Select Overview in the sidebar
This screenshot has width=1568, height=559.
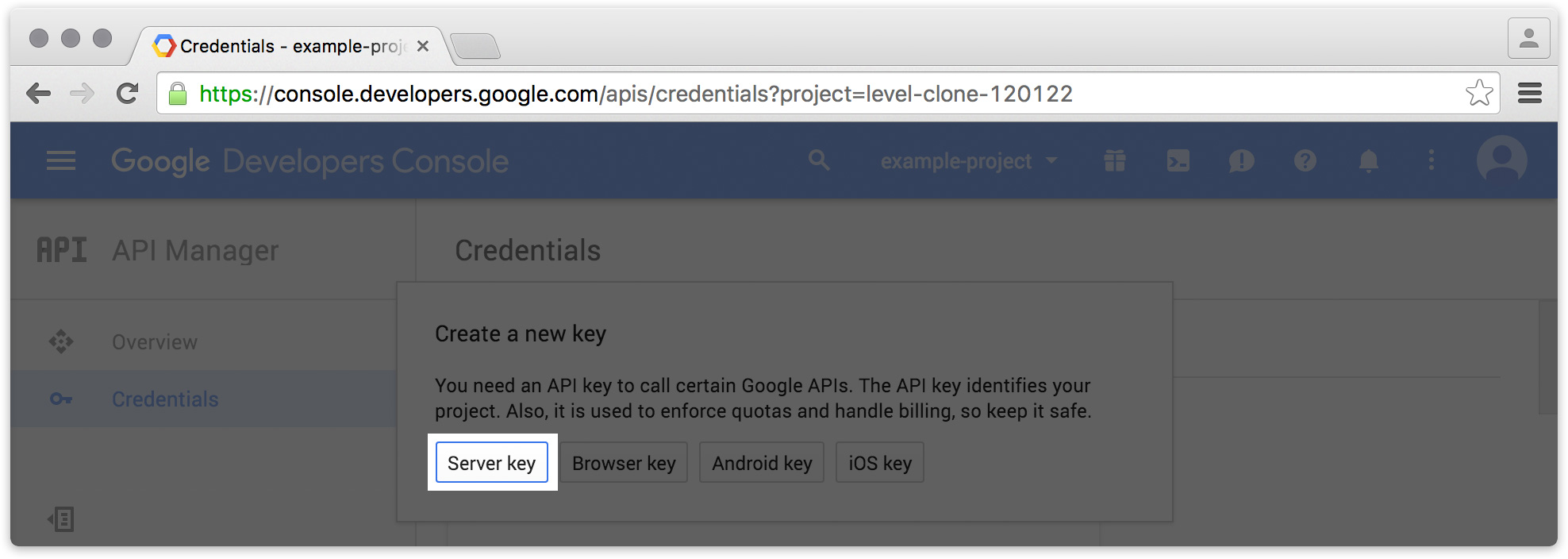click(155, 342)
